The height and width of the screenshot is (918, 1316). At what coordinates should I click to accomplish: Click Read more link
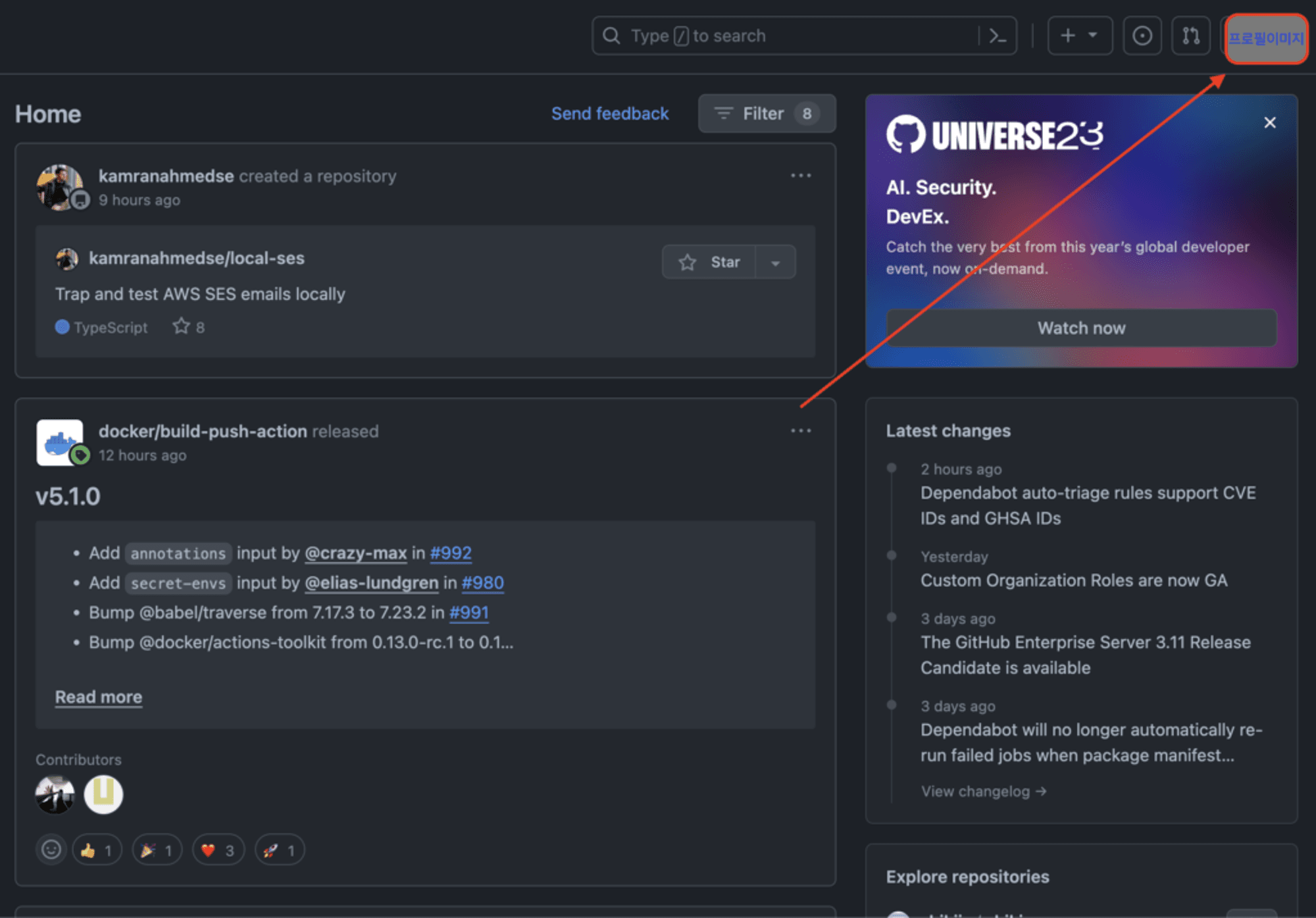tap(99, 697)
